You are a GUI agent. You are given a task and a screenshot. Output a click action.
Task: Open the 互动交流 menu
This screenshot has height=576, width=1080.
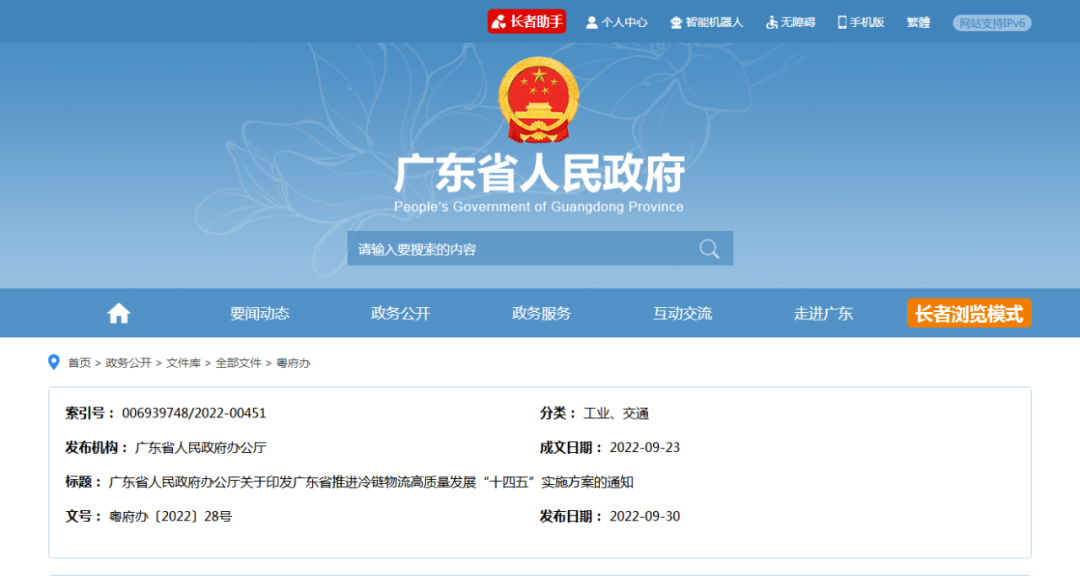pos(683,312)
